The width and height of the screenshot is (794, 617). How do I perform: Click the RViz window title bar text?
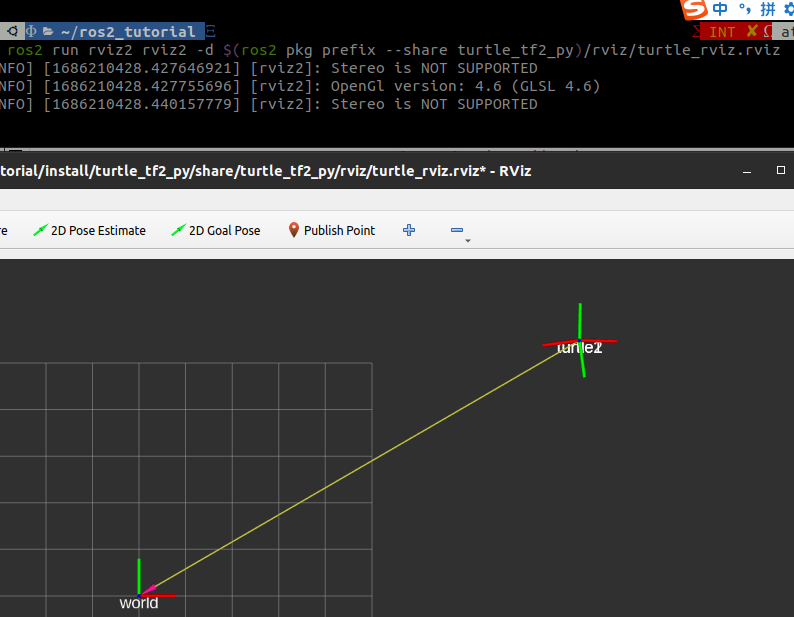(x=265, y=171)
